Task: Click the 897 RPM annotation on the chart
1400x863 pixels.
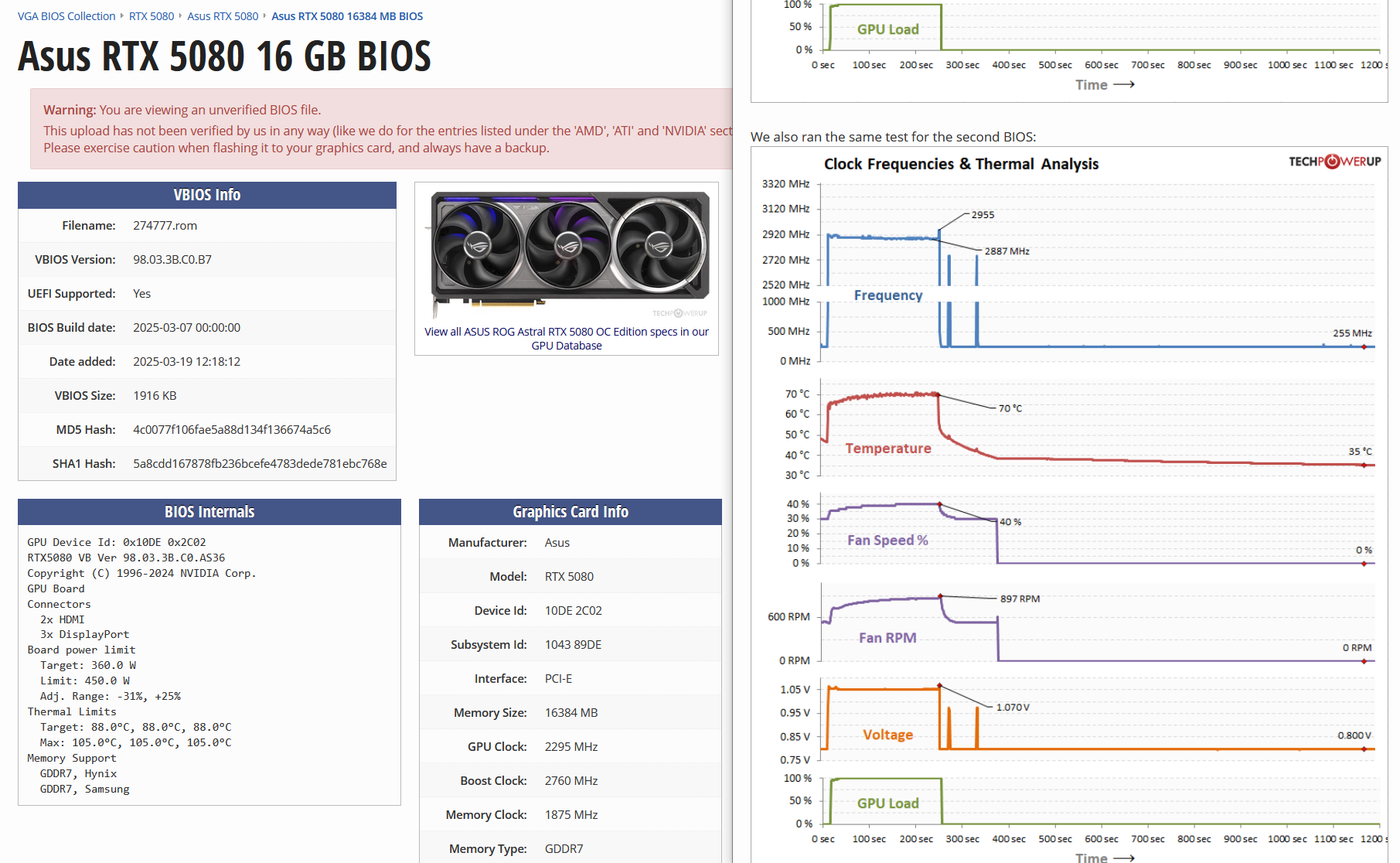Action: (1020, 599)
